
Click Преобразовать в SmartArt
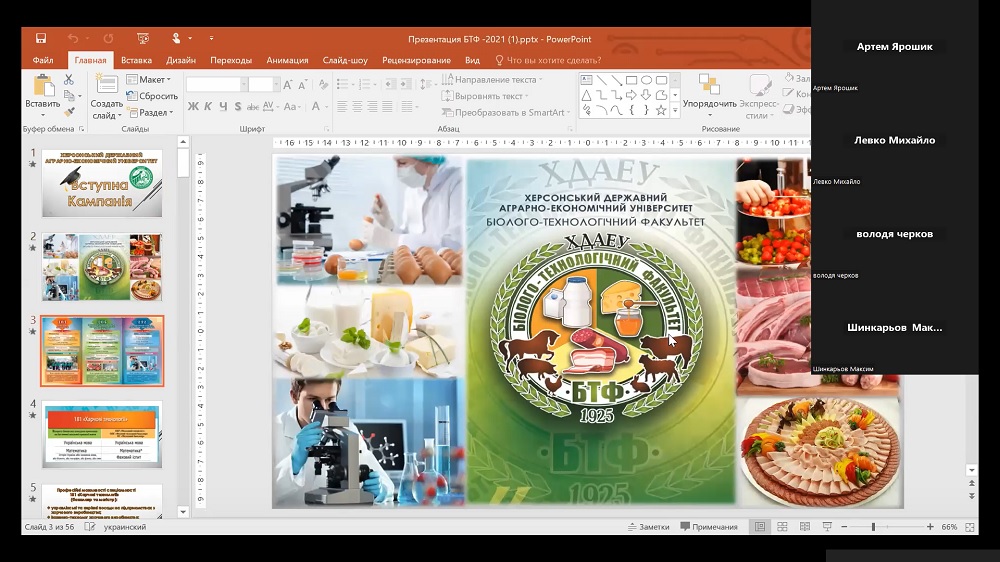(x=504, y=112)
